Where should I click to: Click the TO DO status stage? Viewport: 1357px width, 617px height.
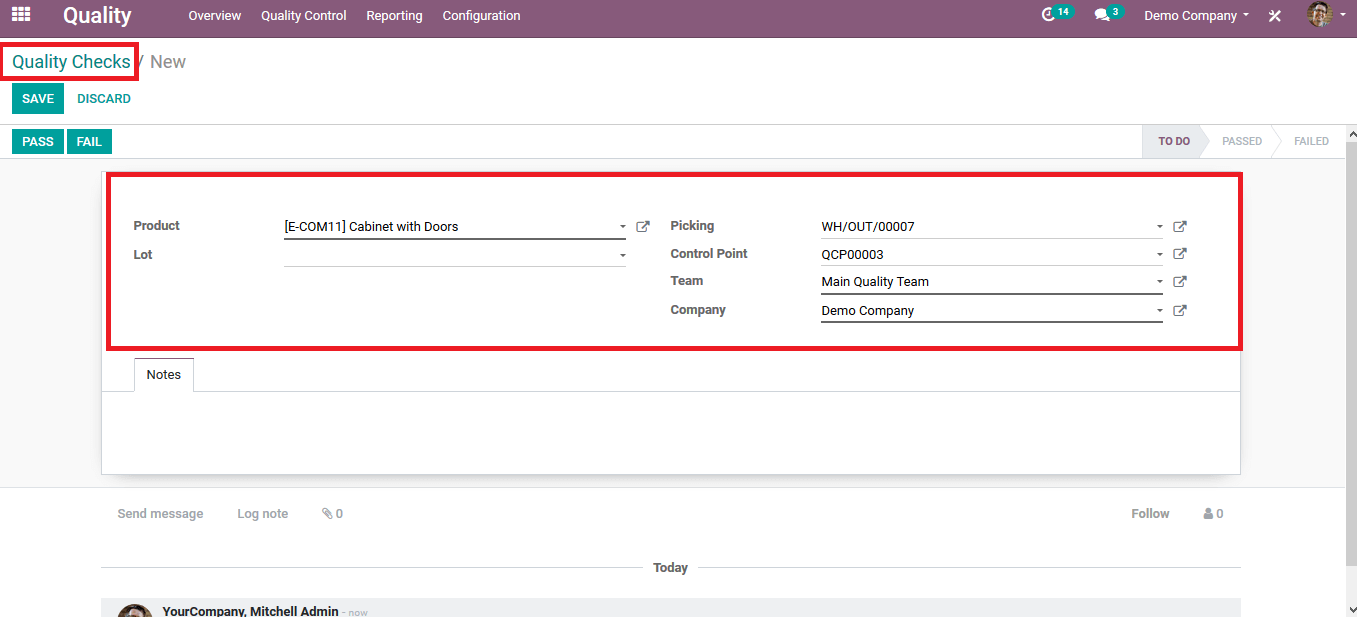[x=1173, y=142]
